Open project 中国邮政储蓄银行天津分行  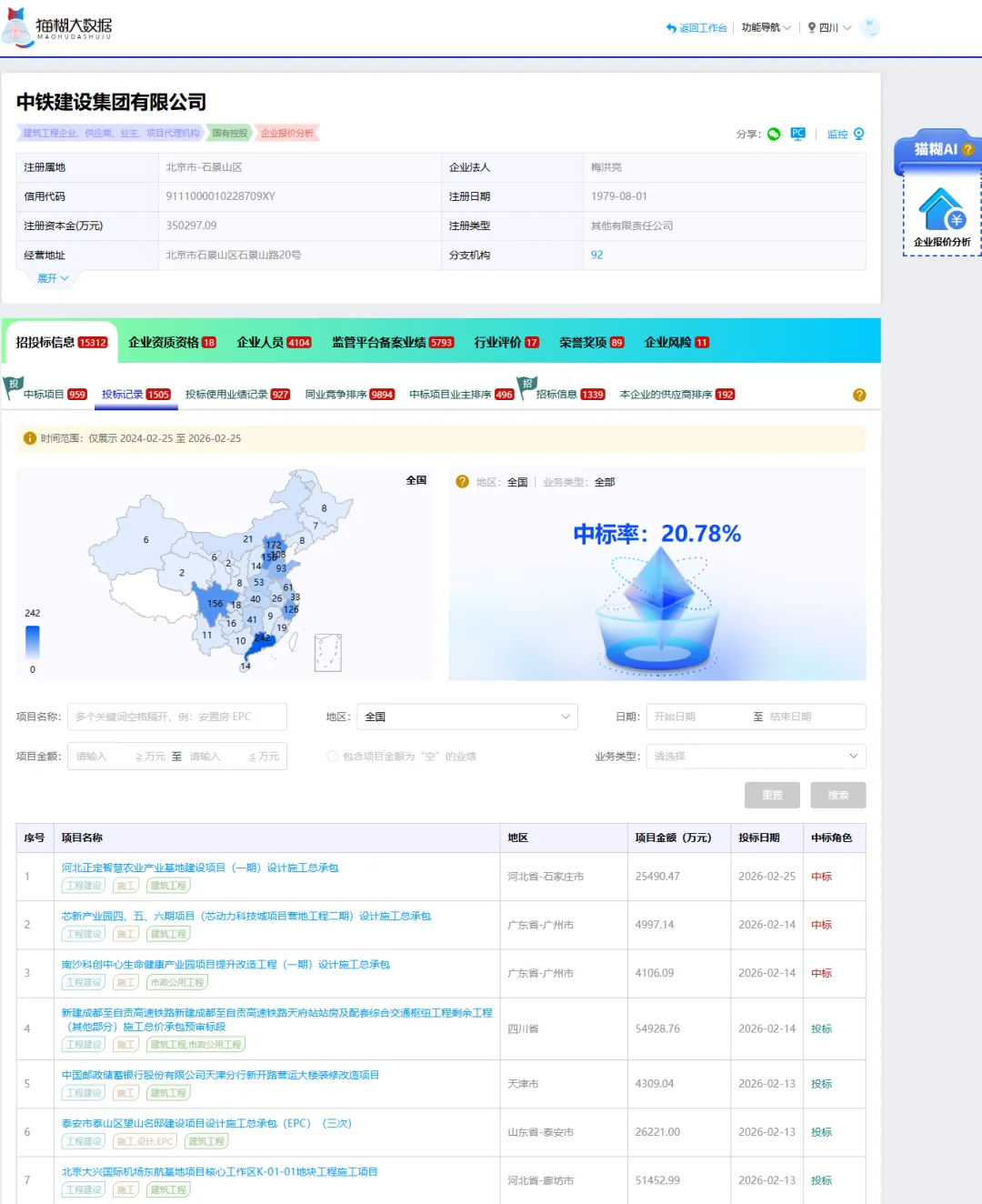[220, 1075]
